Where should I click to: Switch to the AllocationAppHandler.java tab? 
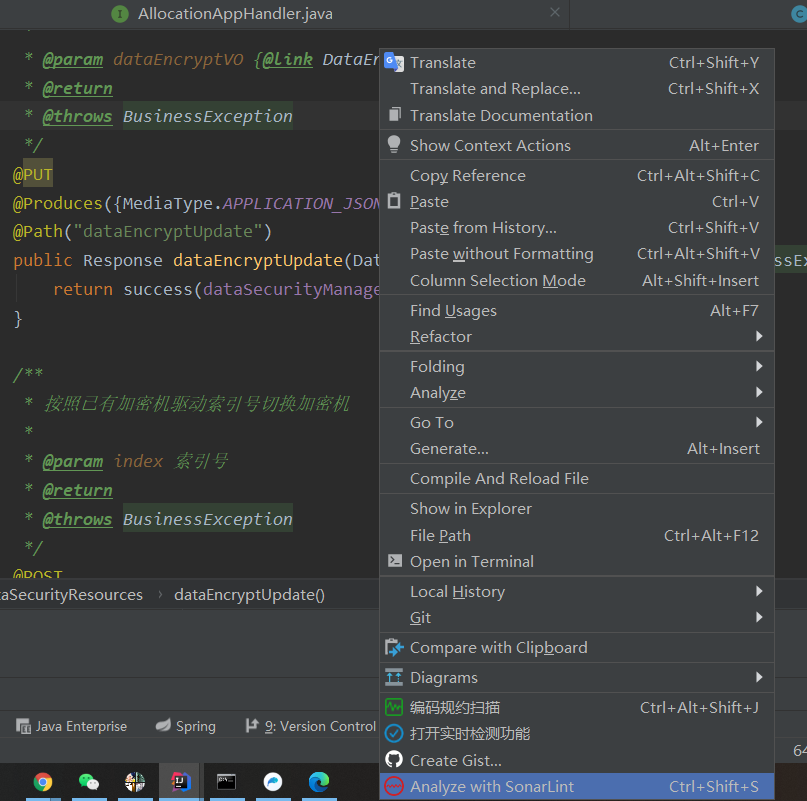pos(235,14)
